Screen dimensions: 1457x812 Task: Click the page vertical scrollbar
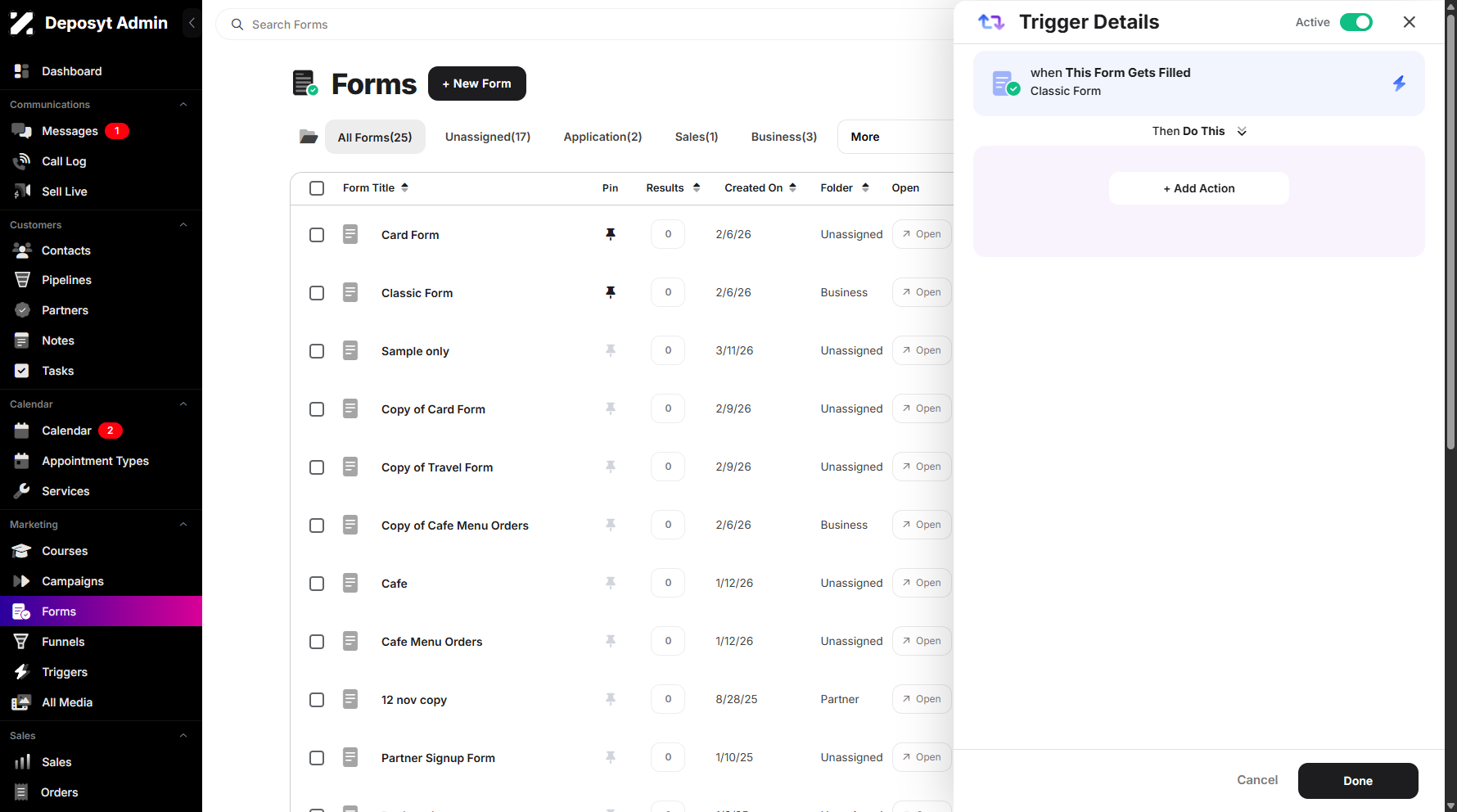(1450, 233)
